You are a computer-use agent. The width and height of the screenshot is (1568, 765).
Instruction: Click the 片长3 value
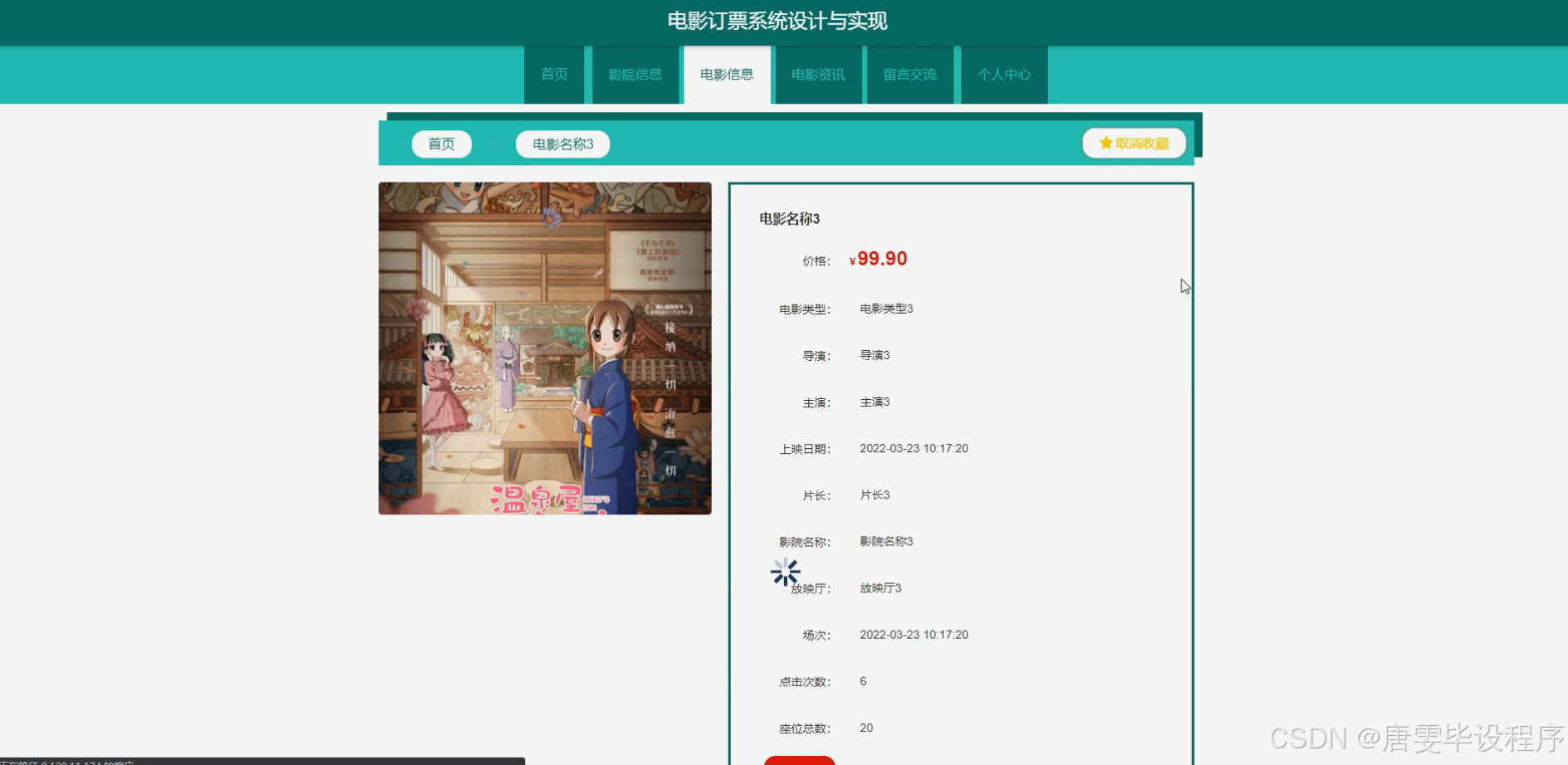[x=874, y=495]
